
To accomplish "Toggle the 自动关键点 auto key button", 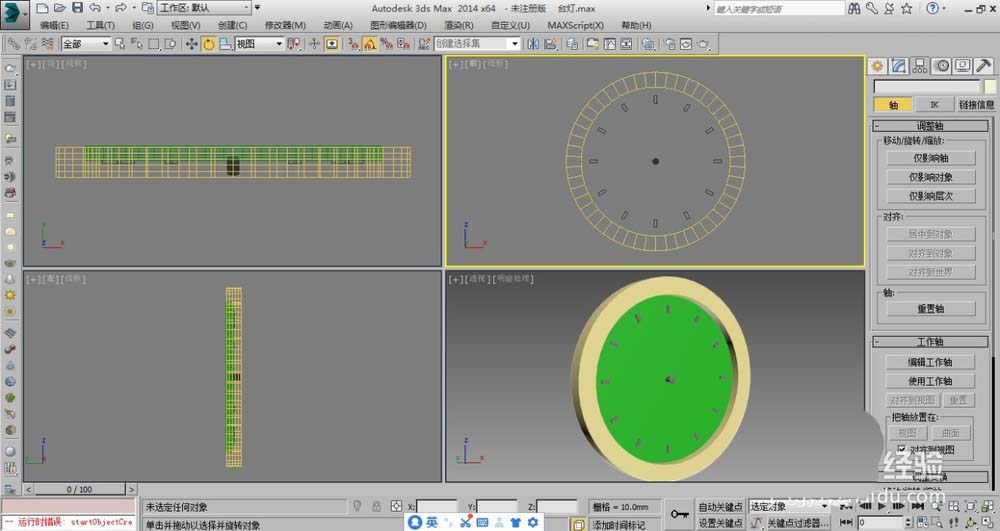I will (720, 507).
